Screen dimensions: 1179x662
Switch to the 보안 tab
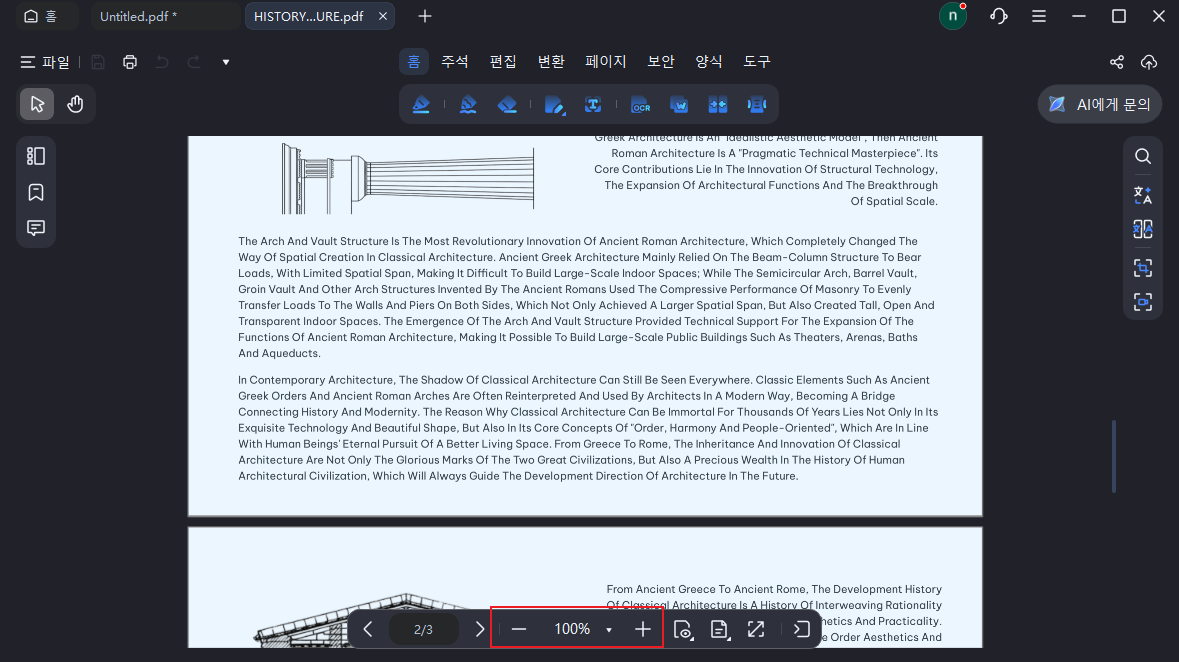point(661,62)
